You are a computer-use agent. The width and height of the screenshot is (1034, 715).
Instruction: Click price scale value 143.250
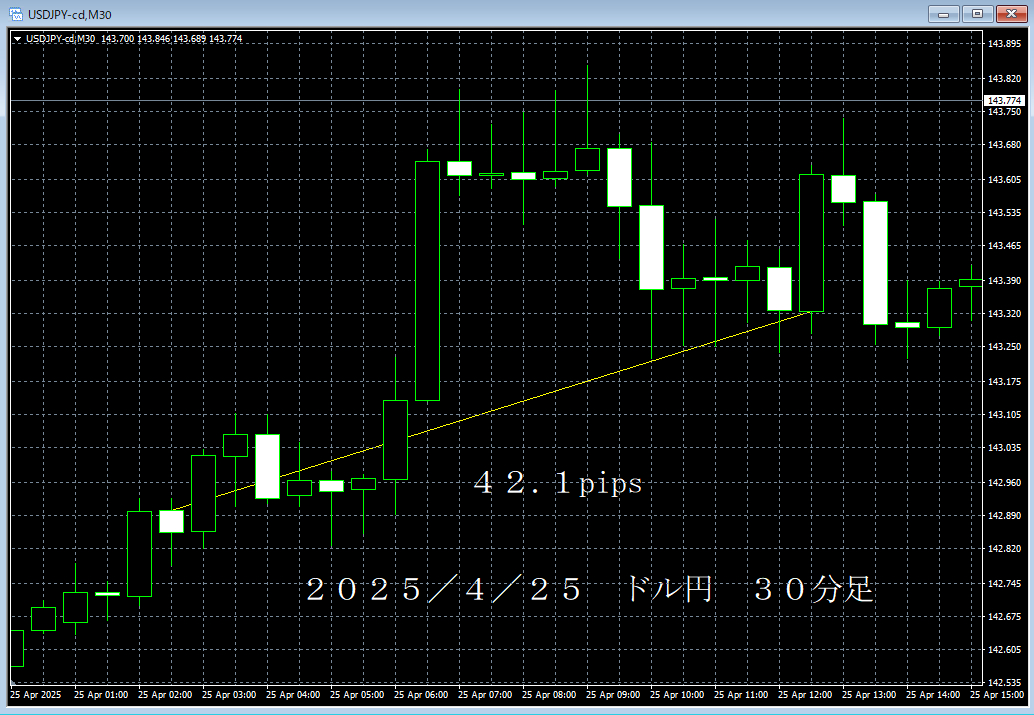tap(1004, 346)
